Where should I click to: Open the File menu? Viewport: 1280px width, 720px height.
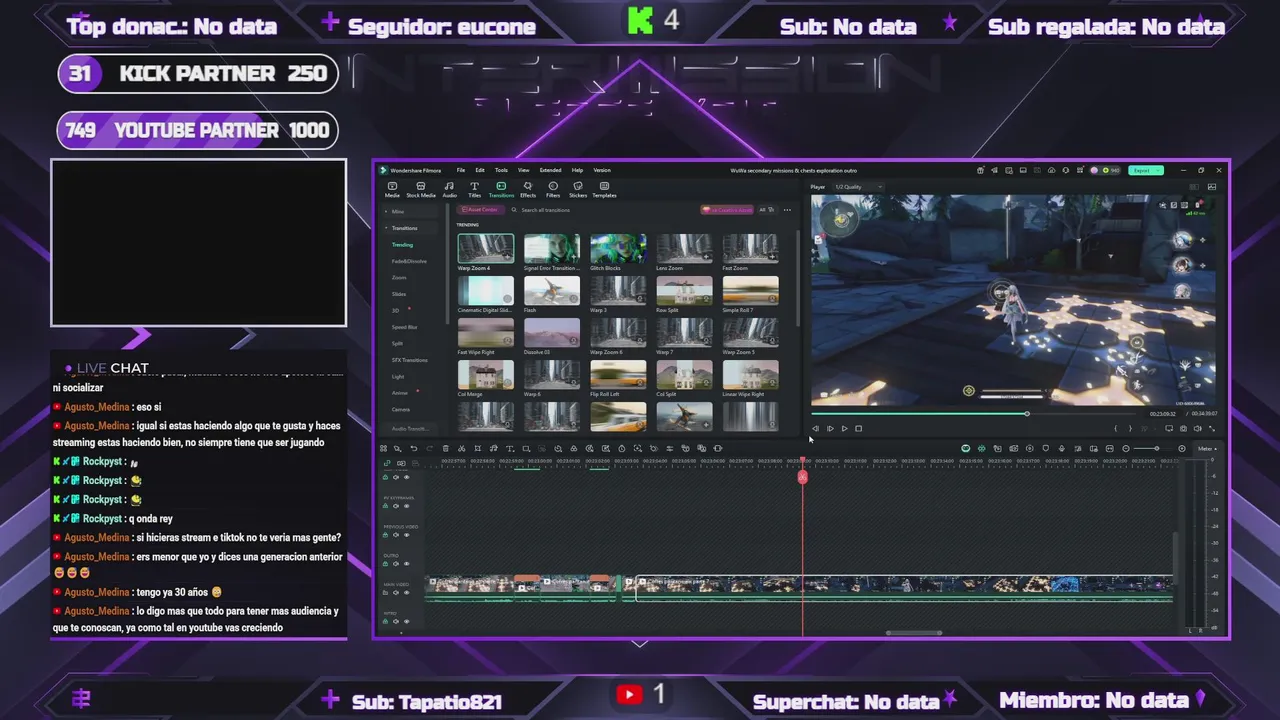461,170
